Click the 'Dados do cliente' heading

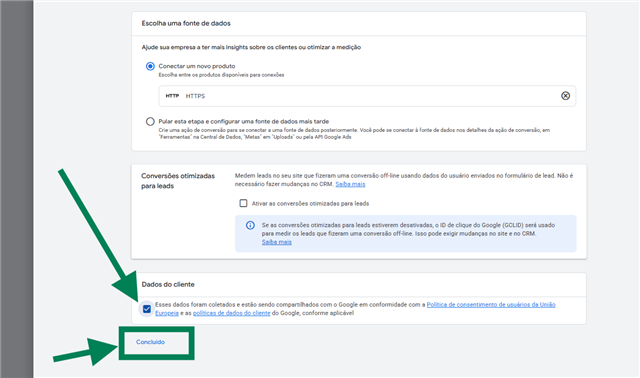coord(168,284)
